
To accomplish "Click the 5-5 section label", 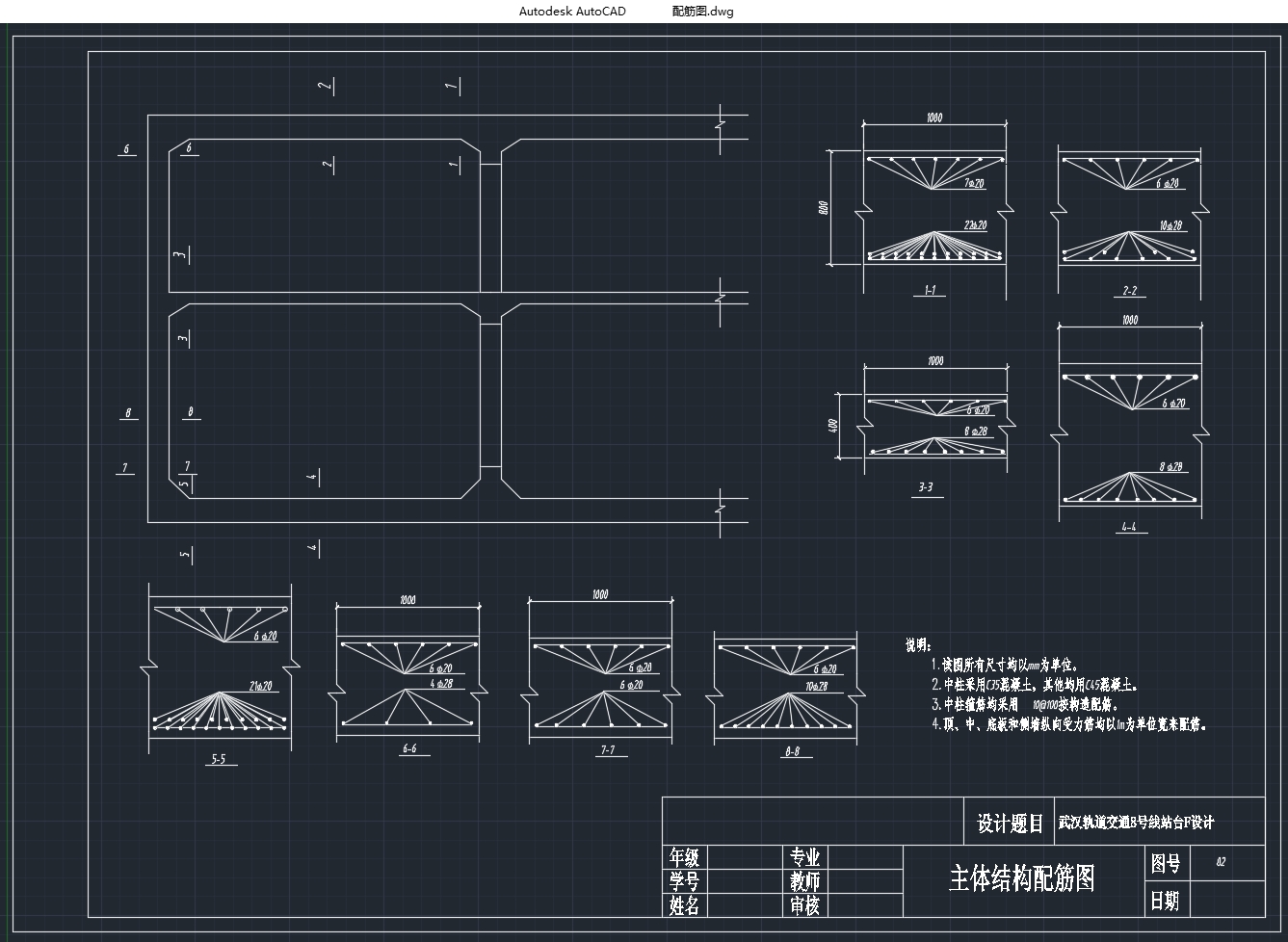I will 219,759.
